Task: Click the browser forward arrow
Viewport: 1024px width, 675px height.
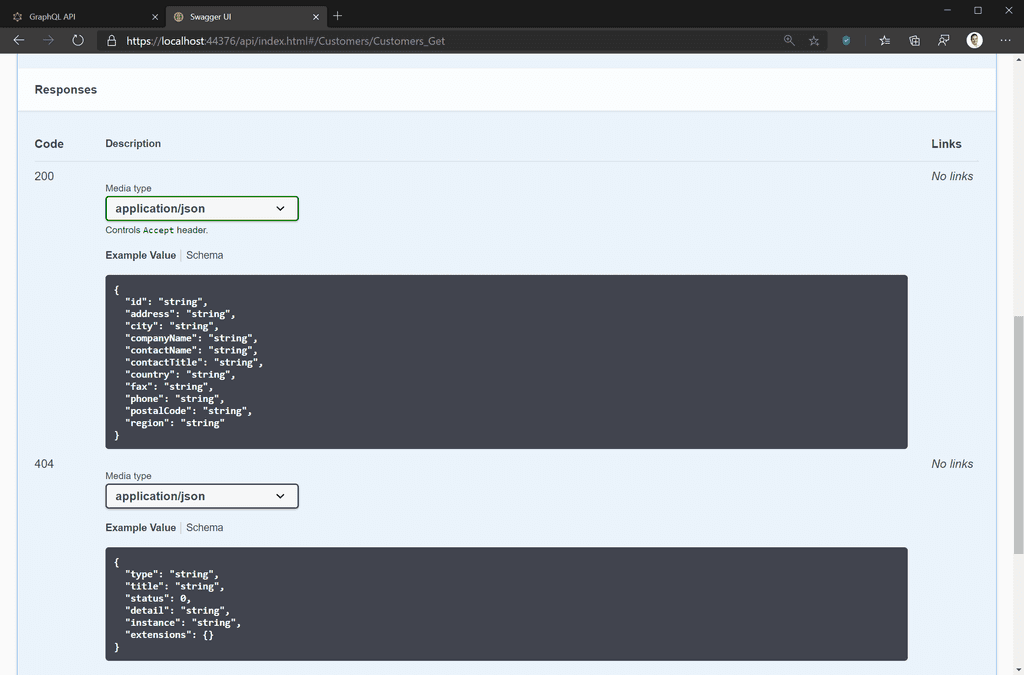Action: point(46,40)
